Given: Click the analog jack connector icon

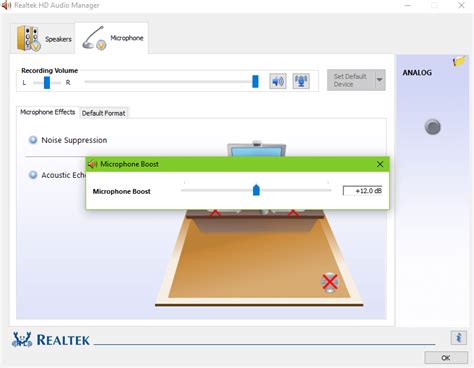Looking at the screenshot, I should pos(433,127).
